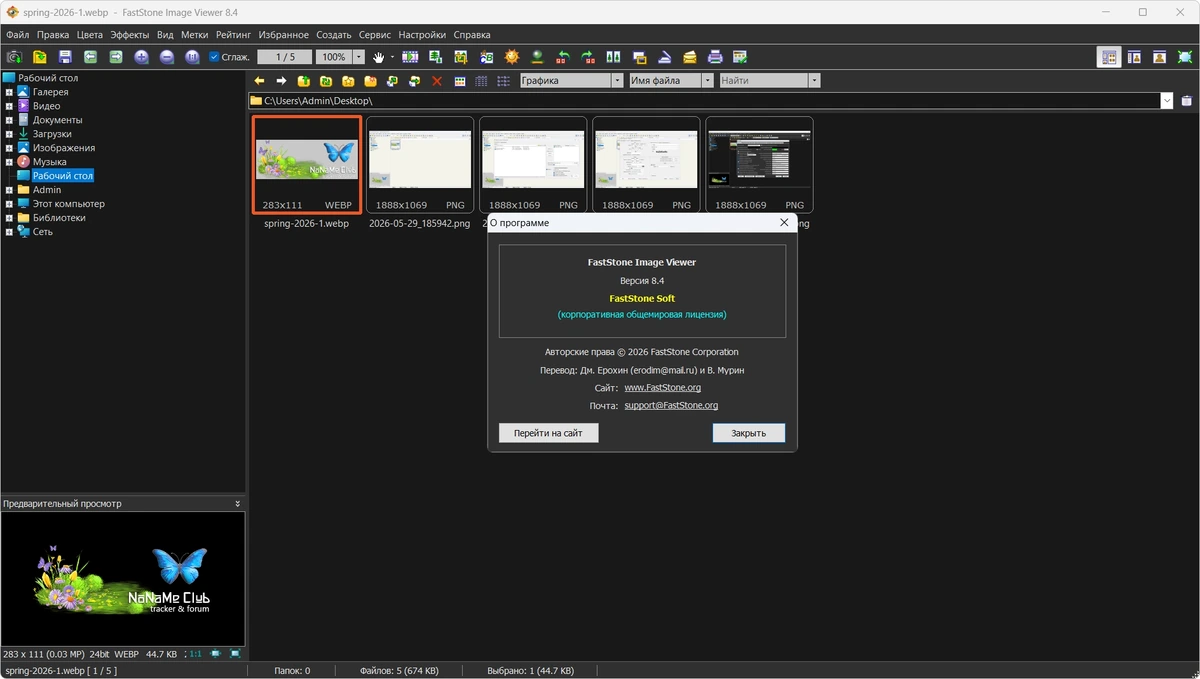
Task: Click the zoom out minus icon
Action: pos(166,57)
